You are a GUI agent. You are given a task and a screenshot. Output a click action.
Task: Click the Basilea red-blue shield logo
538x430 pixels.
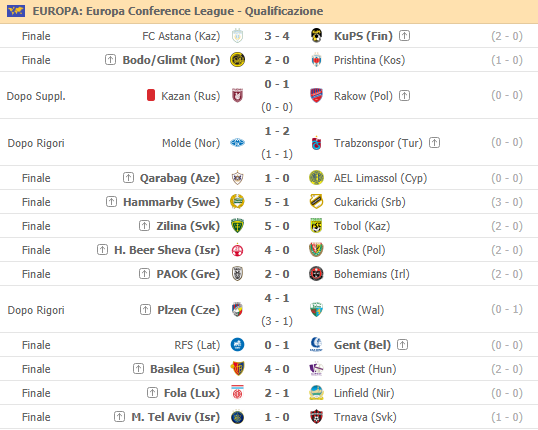point(237,369)
